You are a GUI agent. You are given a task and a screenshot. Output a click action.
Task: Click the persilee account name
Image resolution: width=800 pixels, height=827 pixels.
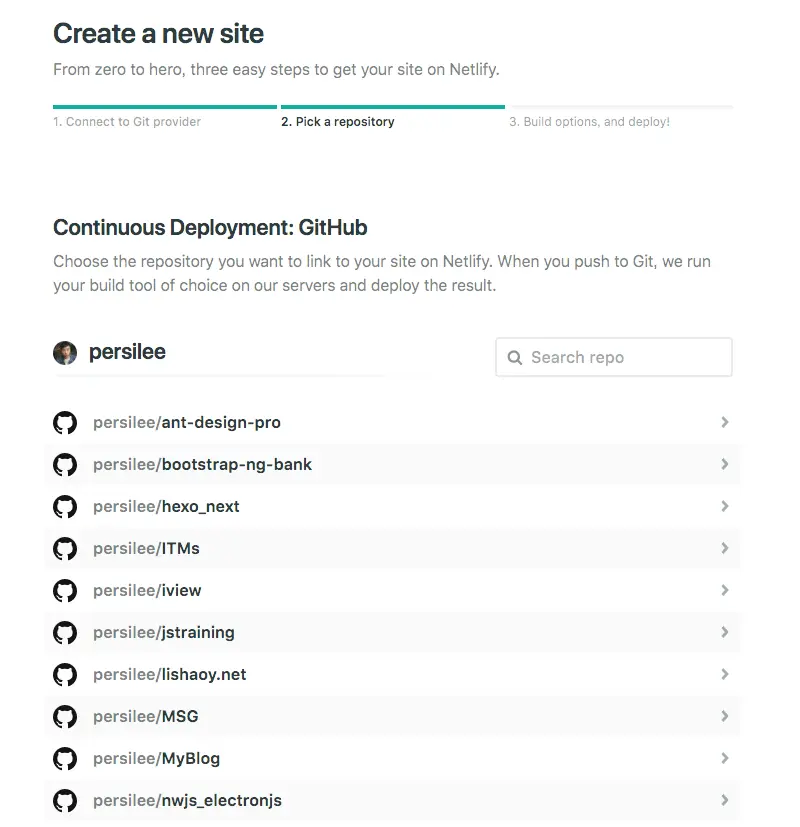click(127, 353)
